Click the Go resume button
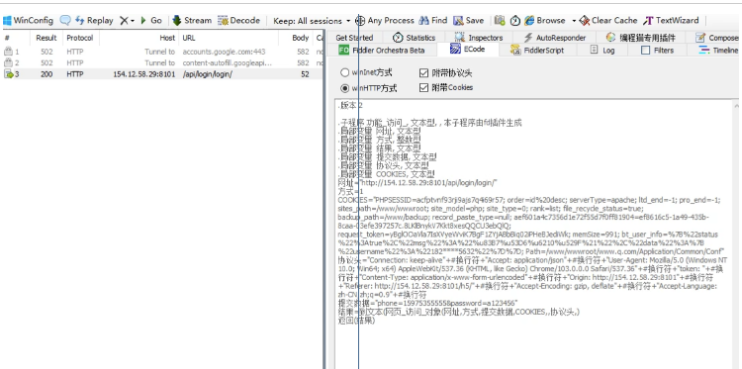 (151, 21)
